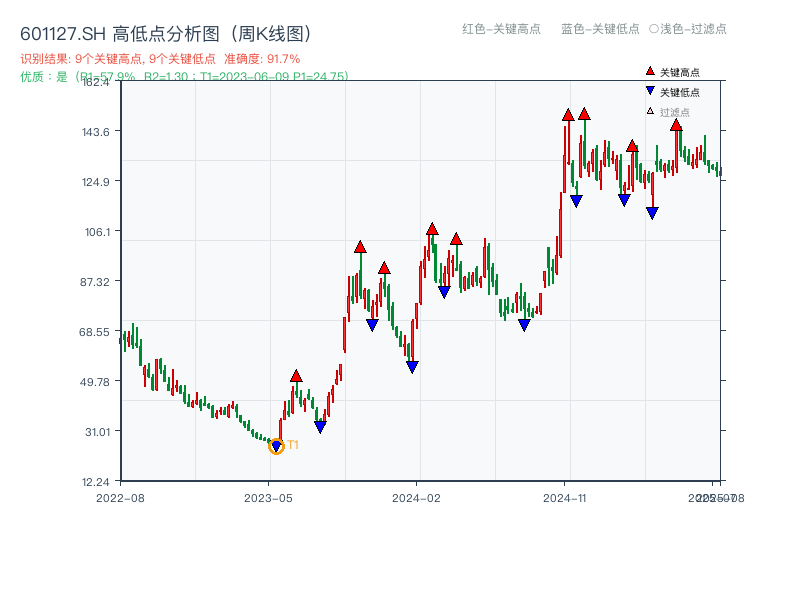Toggle the 红色-关键高点 top legend entry
The height and width of the screenshot is (600, 800).
[x=501, y=29]
